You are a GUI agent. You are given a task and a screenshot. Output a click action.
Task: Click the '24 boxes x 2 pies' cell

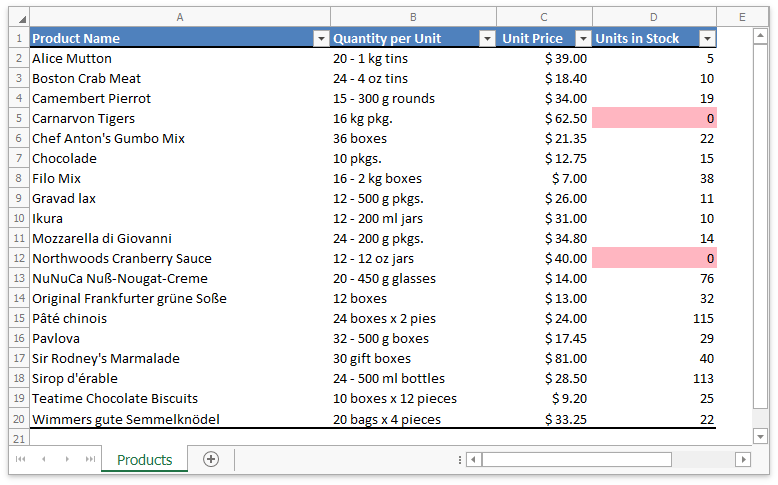click(x=413, y=318)
